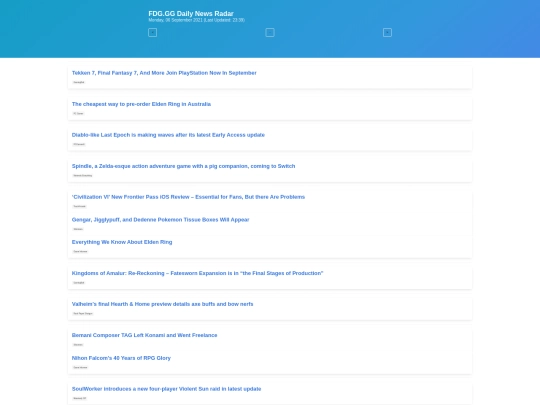Open the Tekken 7, Final Fantasy 7 PlayStation Now article
This screenshot has height=405, width=540.
164,73
